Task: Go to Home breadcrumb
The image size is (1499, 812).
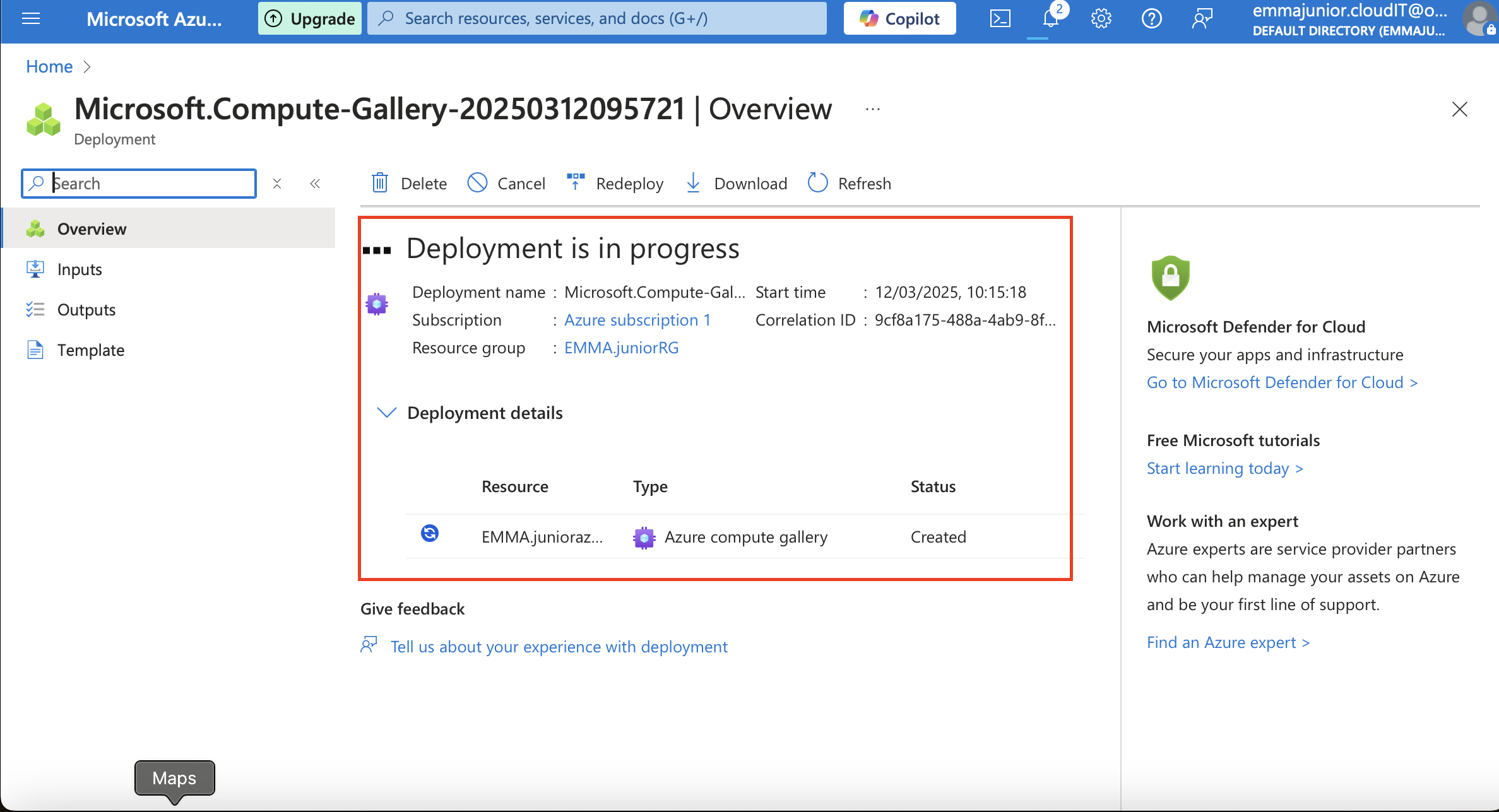Action: [x=49, y=66]
